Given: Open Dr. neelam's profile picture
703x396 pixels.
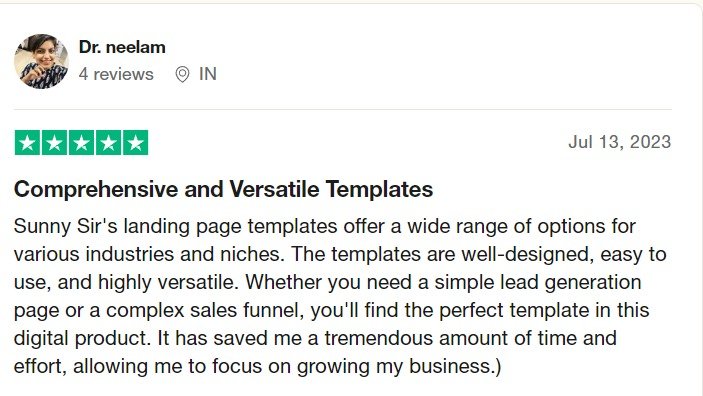Looking at the screenshot, I should click(x=41, y=61).
